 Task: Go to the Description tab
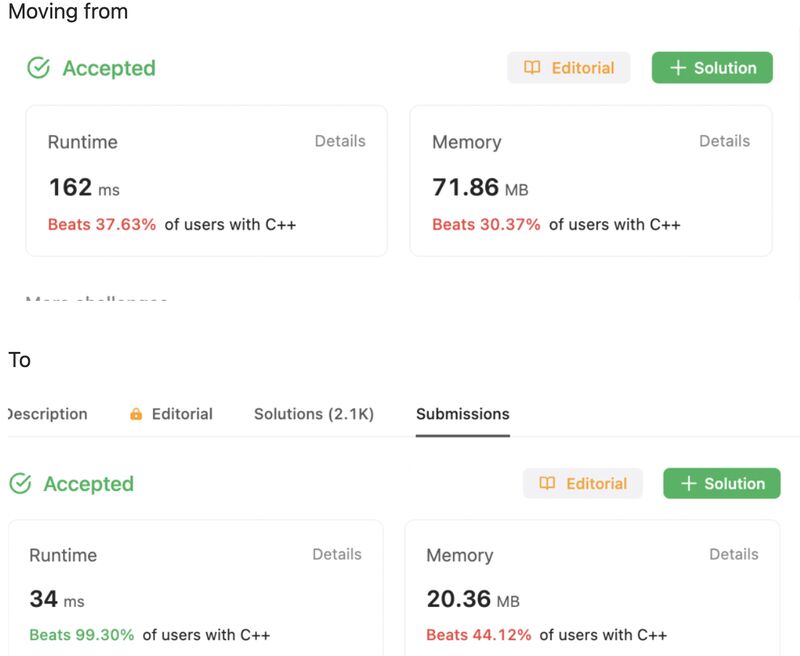47,414
